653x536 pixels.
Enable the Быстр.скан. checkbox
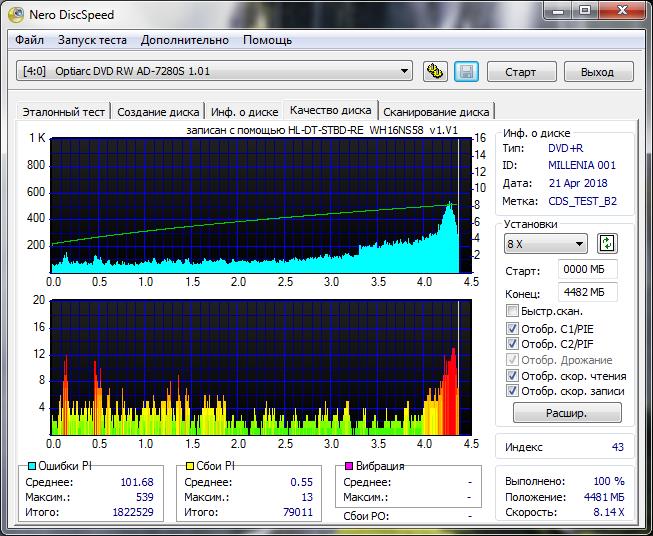point(513,312)
